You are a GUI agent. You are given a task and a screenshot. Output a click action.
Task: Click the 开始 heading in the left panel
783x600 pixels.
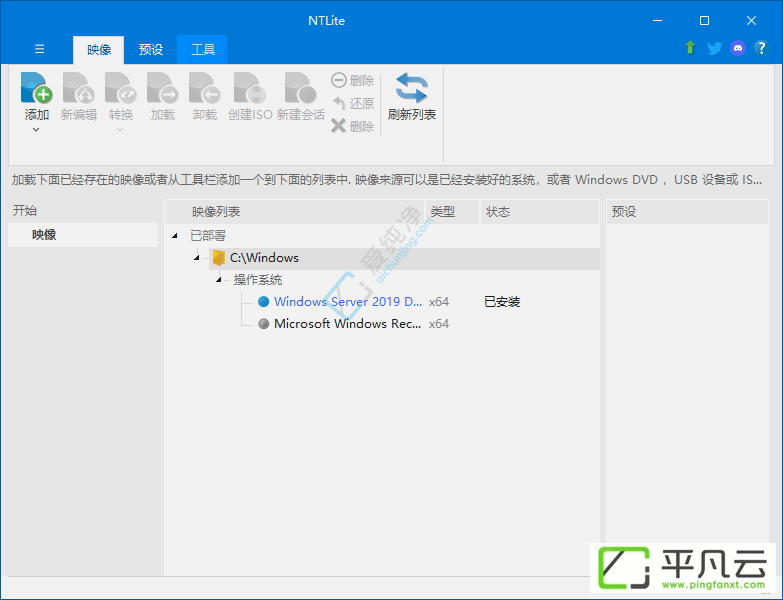pos(25,211)
